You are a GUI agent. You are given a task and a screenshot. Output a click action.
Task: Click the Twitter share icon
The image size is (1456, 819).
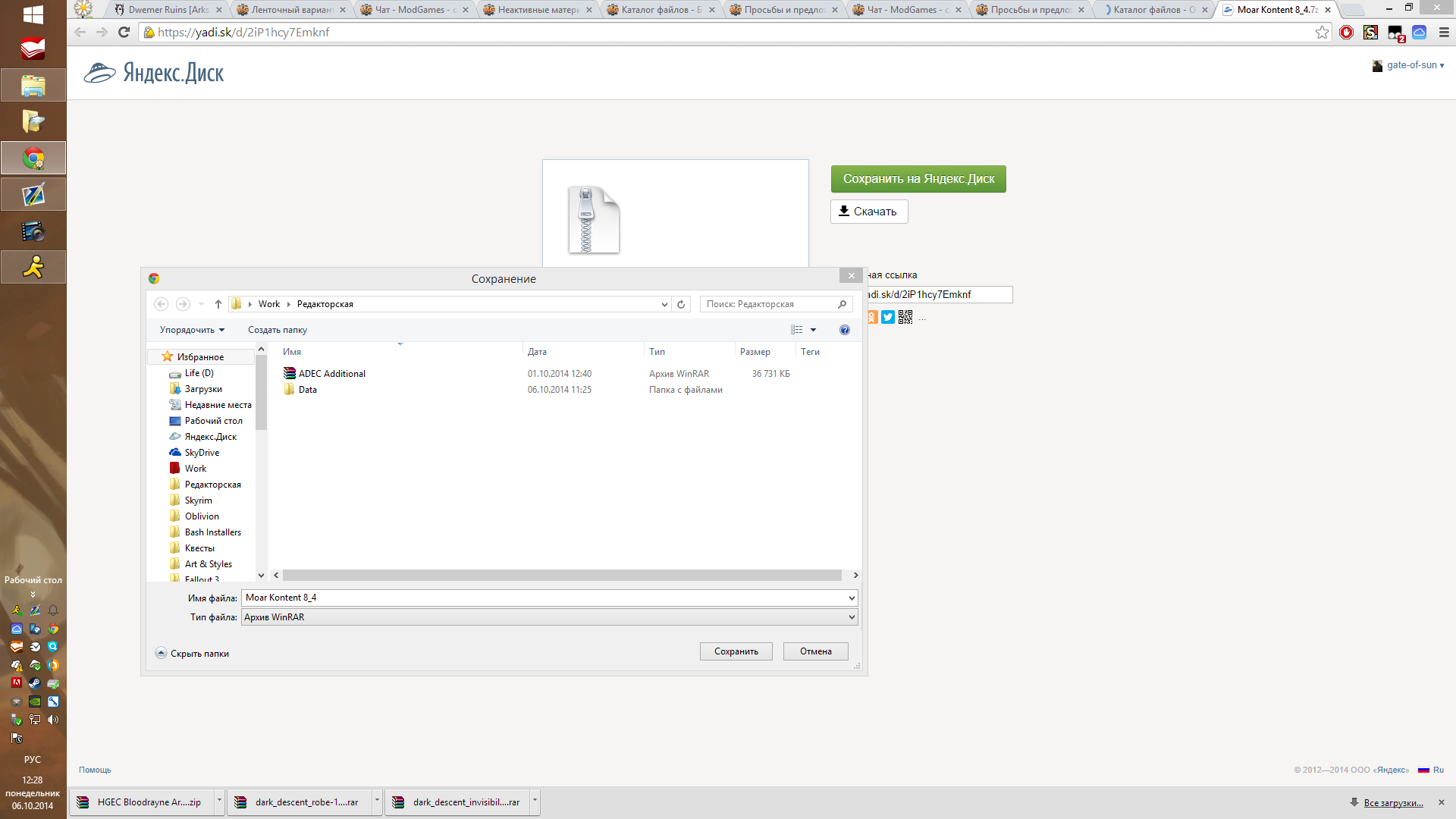click(x=888, y=317)
